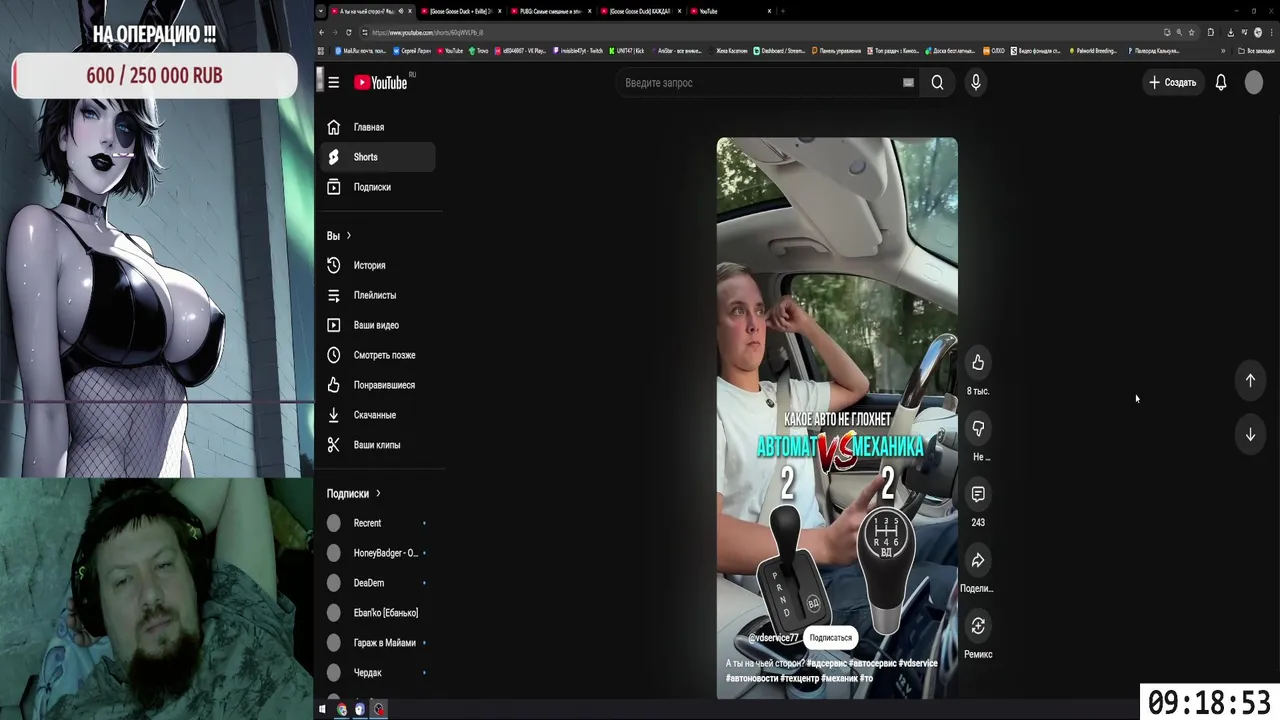Open DeaDem channel subscription
The height and width of the screenshot is (720, 1280).
(377, 583)
